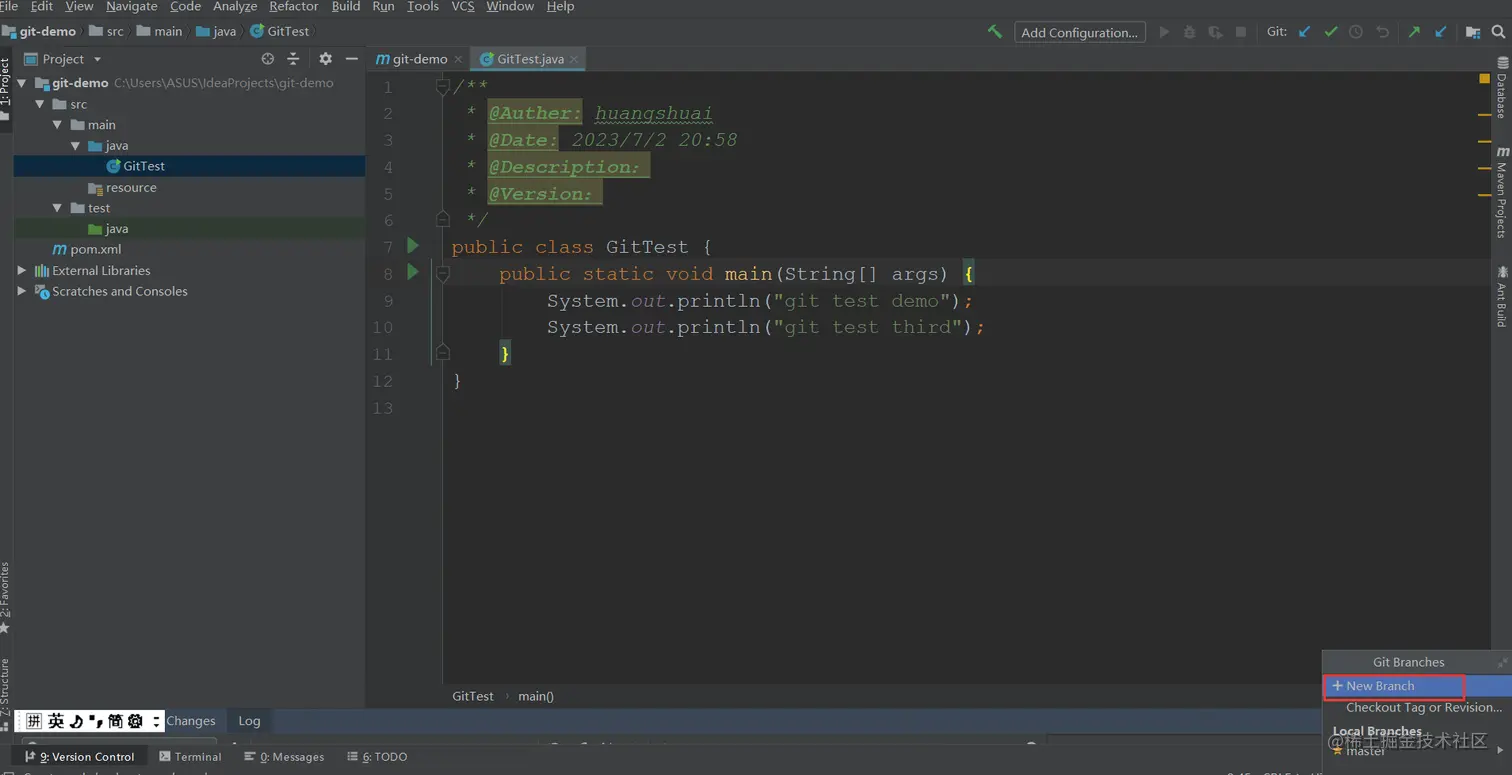Click the Run triangle in top toolbar
The width and height of the screenshot is (1512, 775).
(x=1164, y=32)
